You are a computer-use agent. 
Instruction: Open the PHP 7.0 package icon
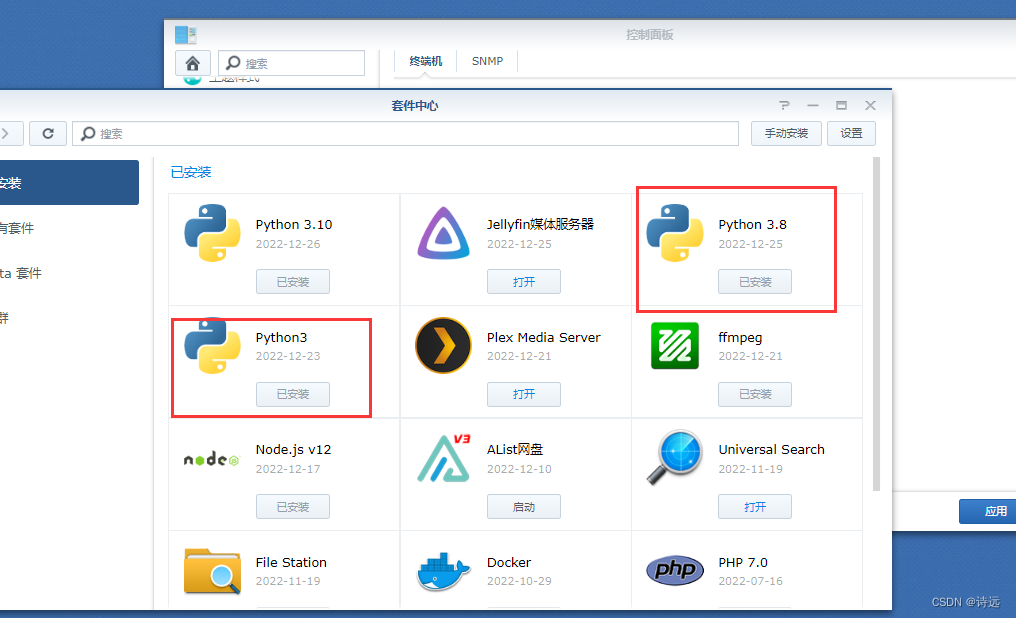pyautogui.click(x=674, y=571)
